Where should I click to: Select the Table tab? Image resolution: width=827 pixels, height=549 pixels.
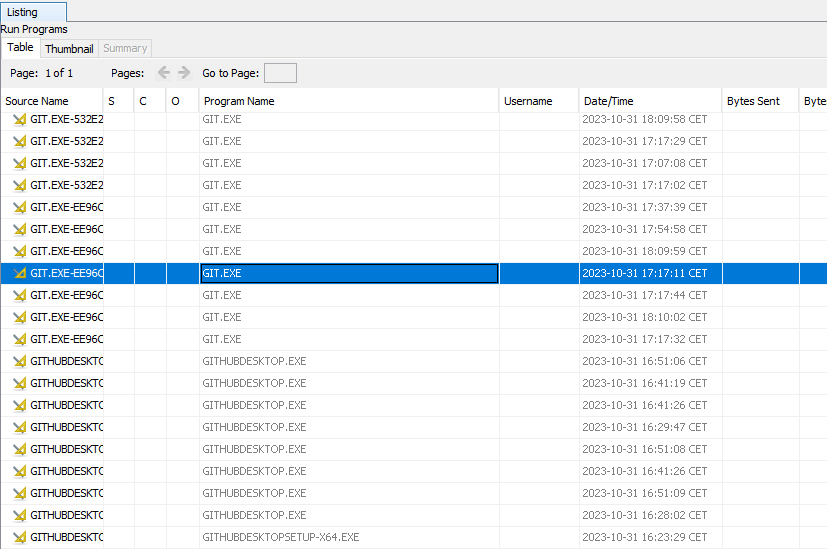tap(20, 47)
